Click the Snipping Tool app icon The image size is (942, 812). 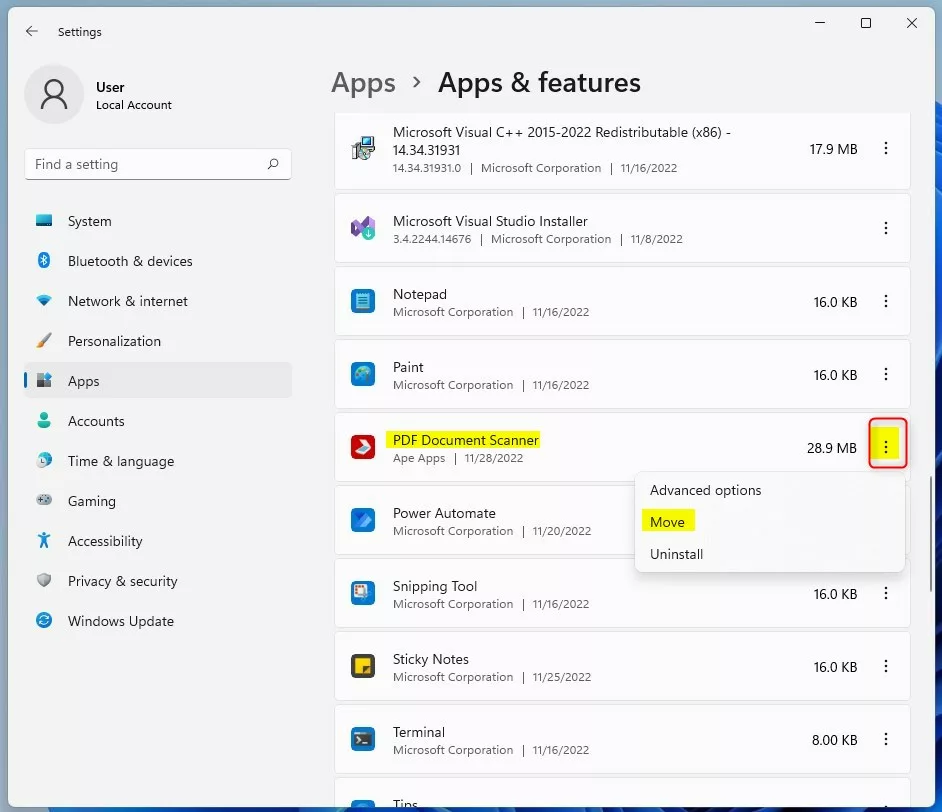[363, 593]
